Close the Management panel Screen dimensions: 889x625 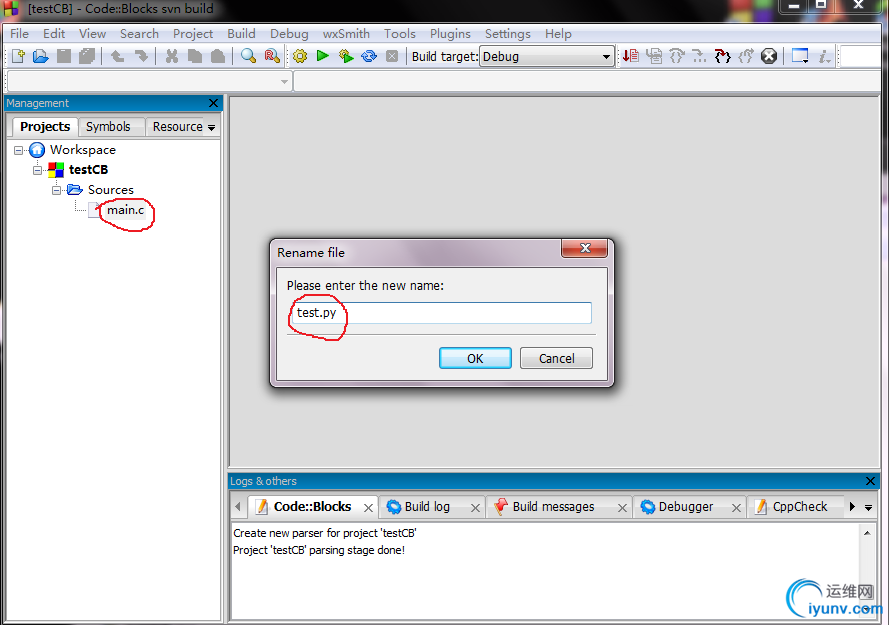[213, 103]
